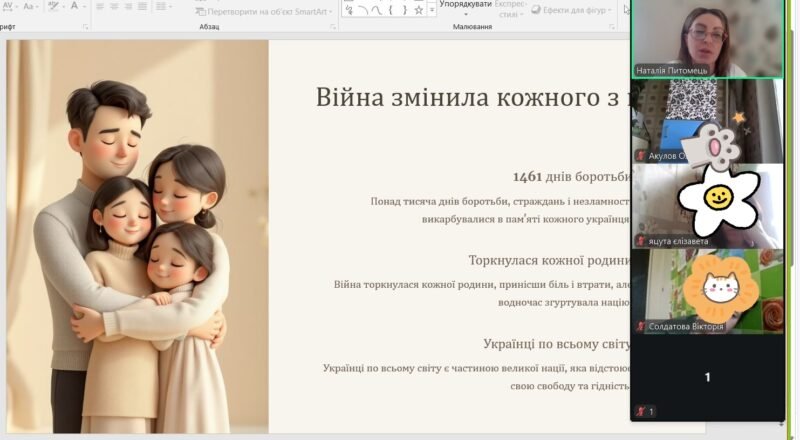Select Наталія Питомець video tile
The width and height of the screenshot is (800, 440).
coord(708,38)
